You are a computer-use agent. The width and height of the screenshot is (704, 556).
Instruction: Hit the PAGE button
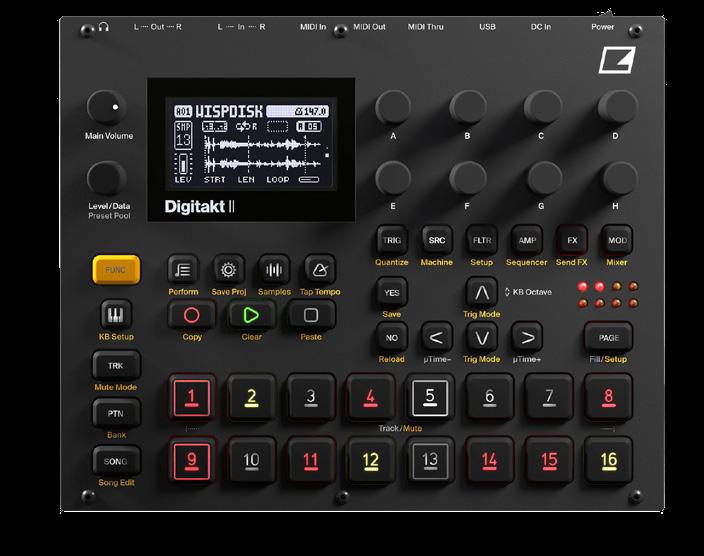point(608,338)
